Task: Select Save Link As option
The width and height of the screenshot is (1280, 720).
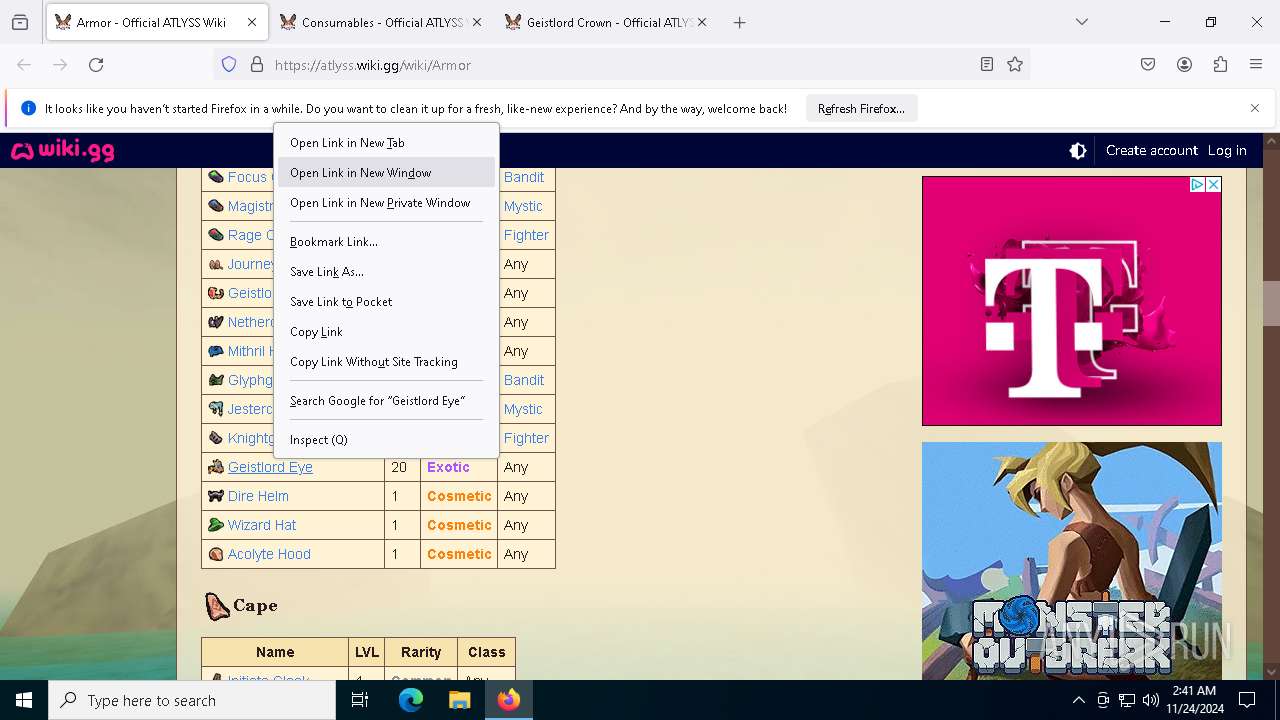Action: point(386,272)
